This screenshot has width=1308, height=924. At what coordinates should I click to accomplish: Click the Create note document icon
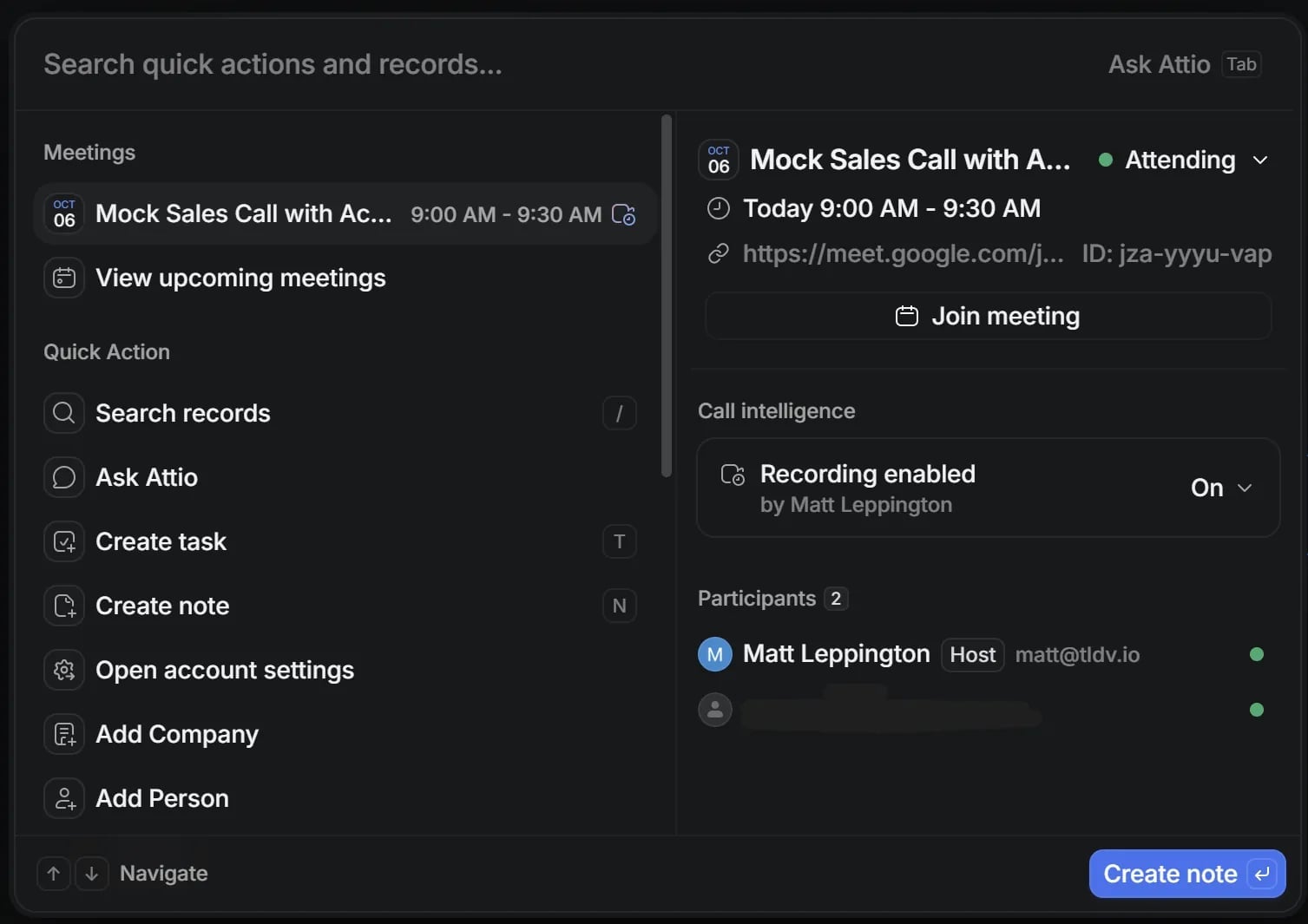(x=64, y=606)
